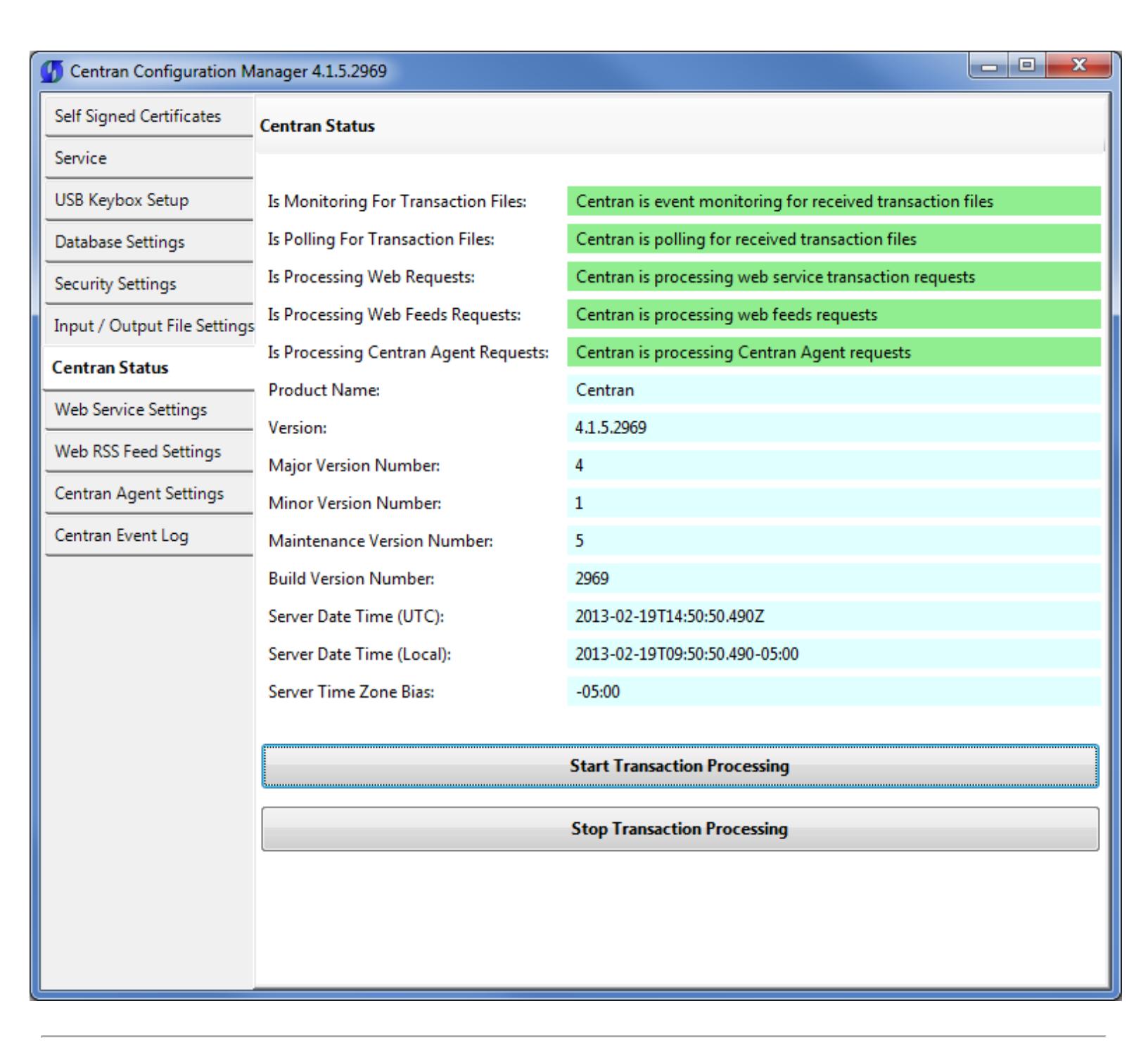The width and height of the screenshot is (1148, 1048).
Task: Click the Version value 4.1.5.2969
Action: (834, 428)
